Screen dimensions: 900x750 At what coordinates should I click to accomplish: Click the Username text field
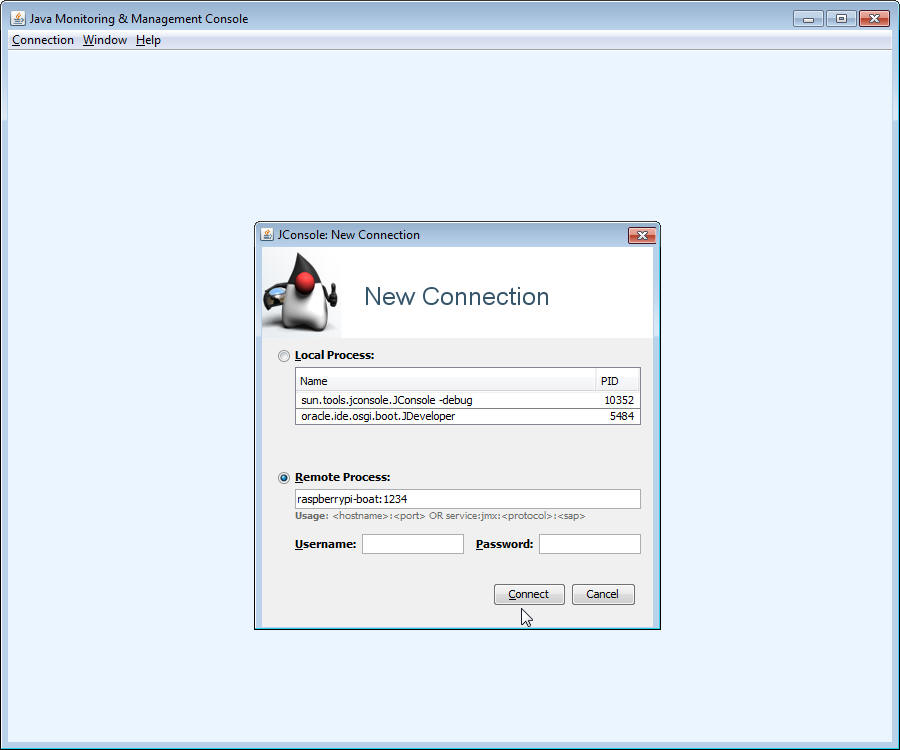[x=413, y=544]
